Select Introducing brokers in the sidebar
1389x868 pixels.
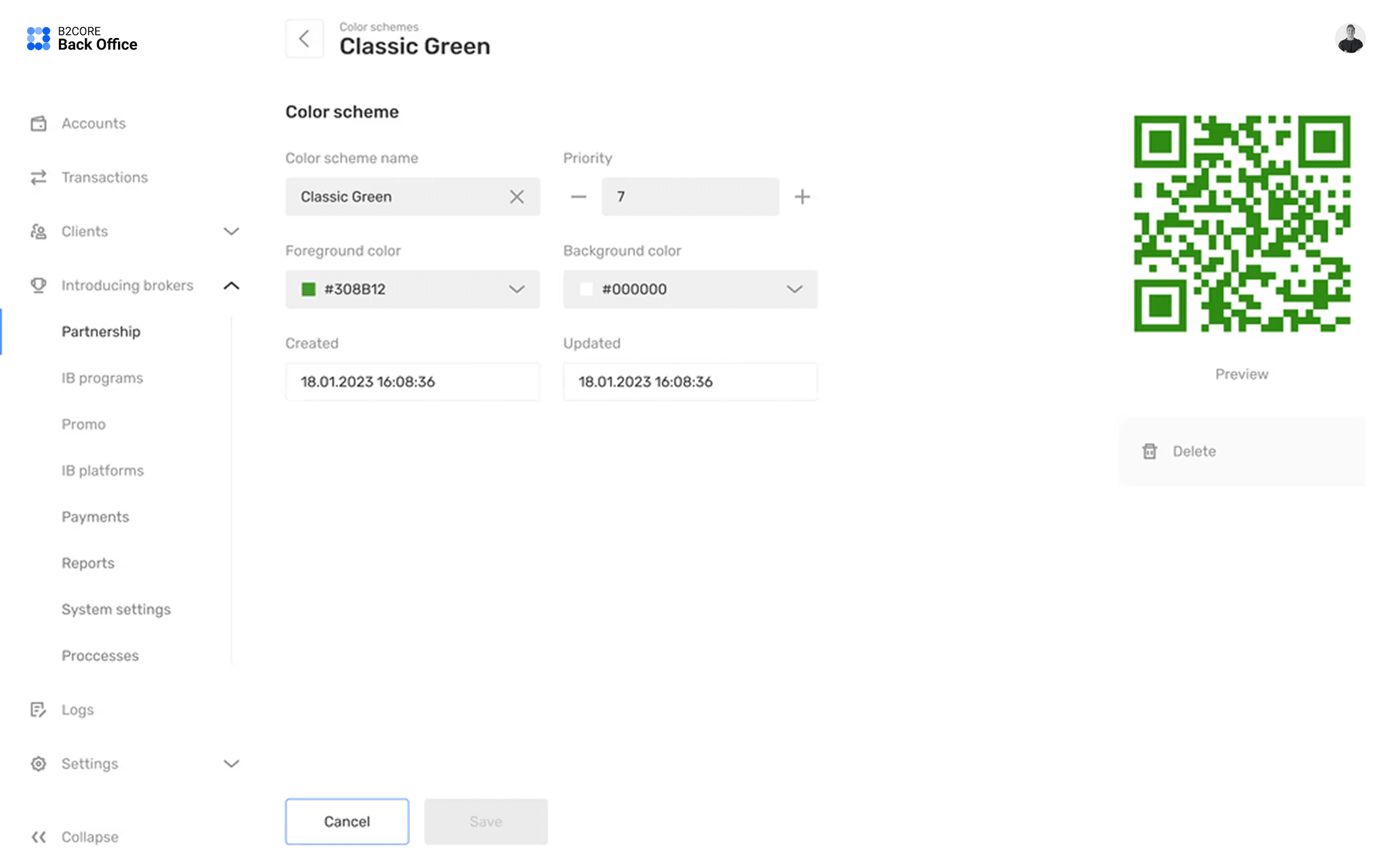[128, 285]
